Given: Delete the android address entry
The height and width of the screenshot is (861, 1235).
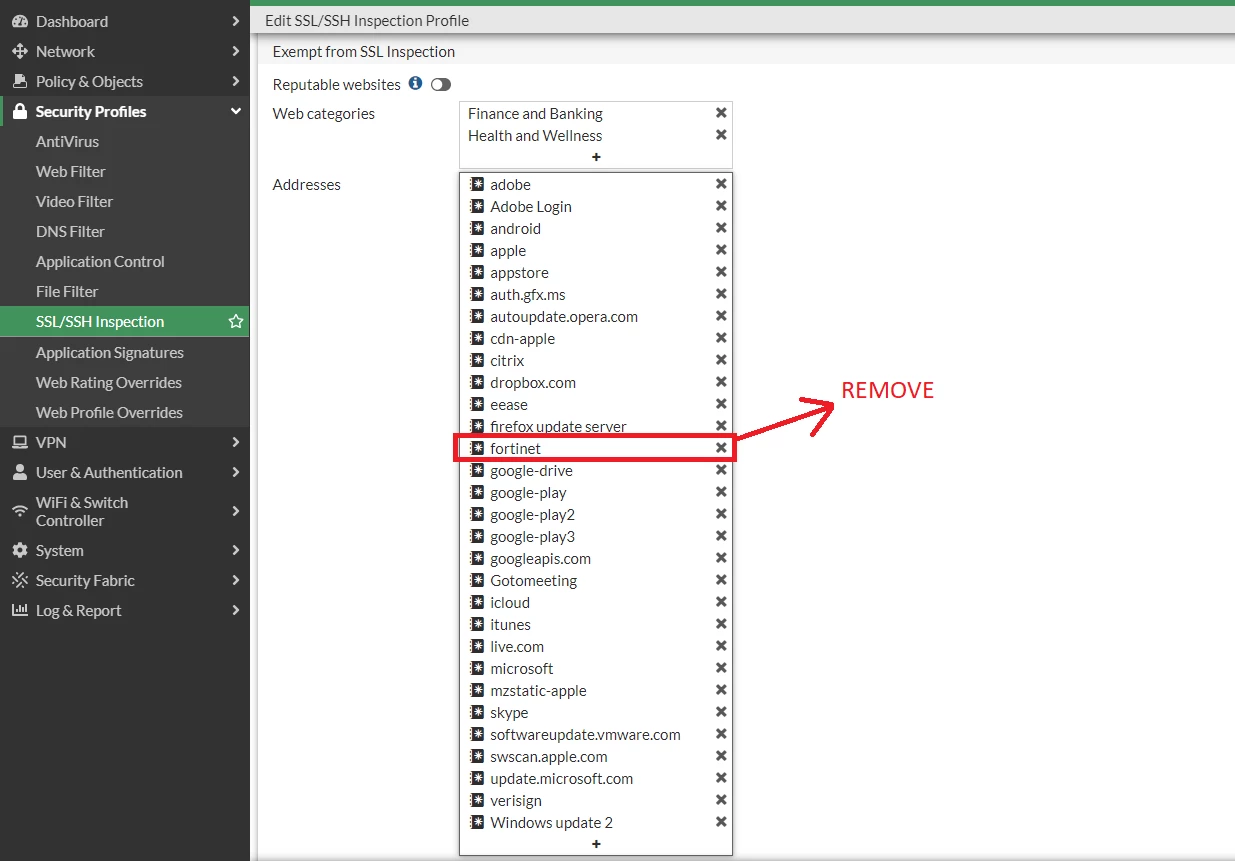Looking at the screenshot, I should 721,228.
